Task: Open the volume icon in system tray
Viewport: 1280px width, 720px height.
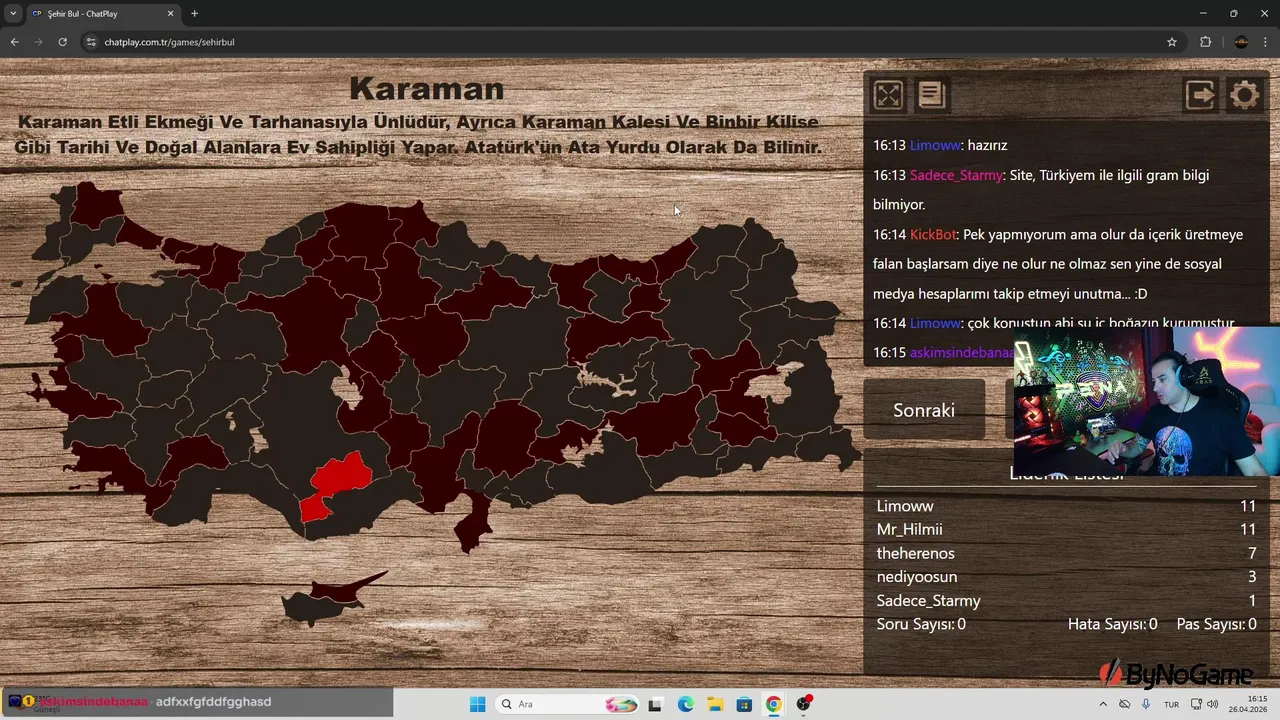Action: pyautogui.click(x=1213, y=704)
